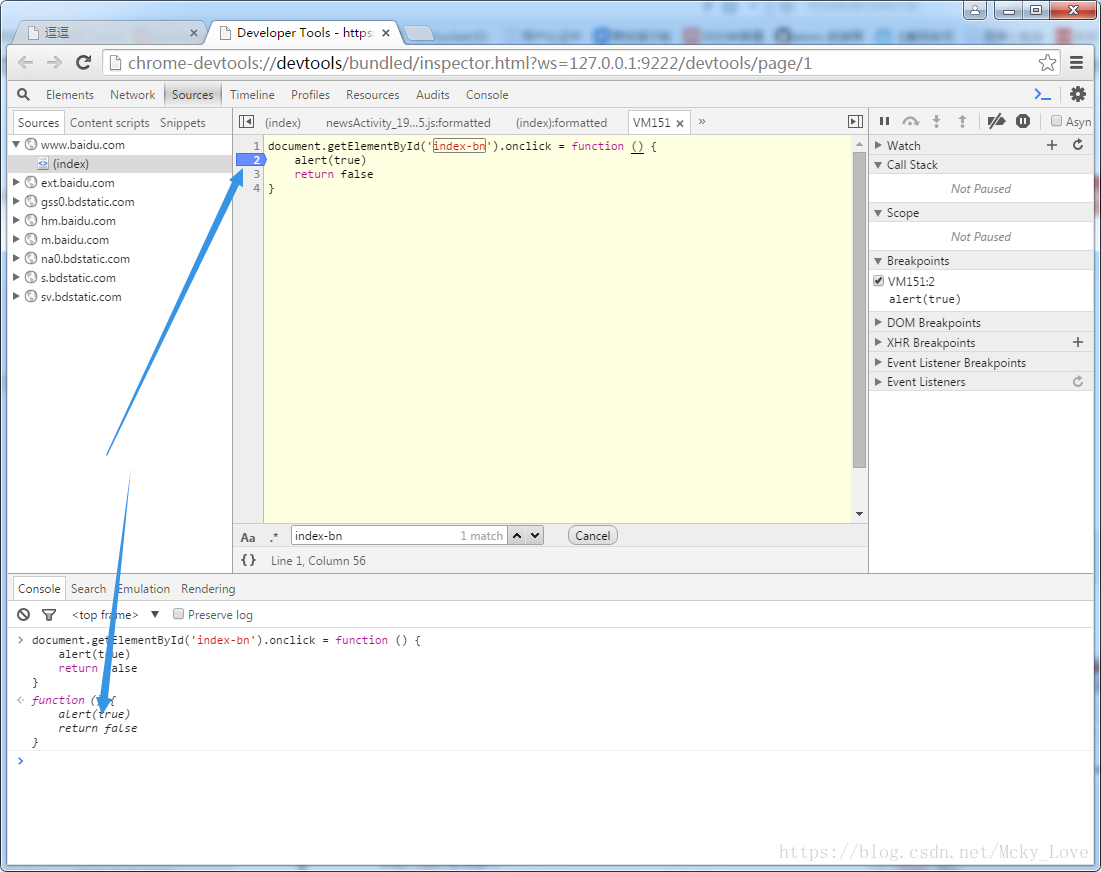The image size is (1101, 872).
Task: Switch to Emulation drawer tab
Action: pos(144,588)
